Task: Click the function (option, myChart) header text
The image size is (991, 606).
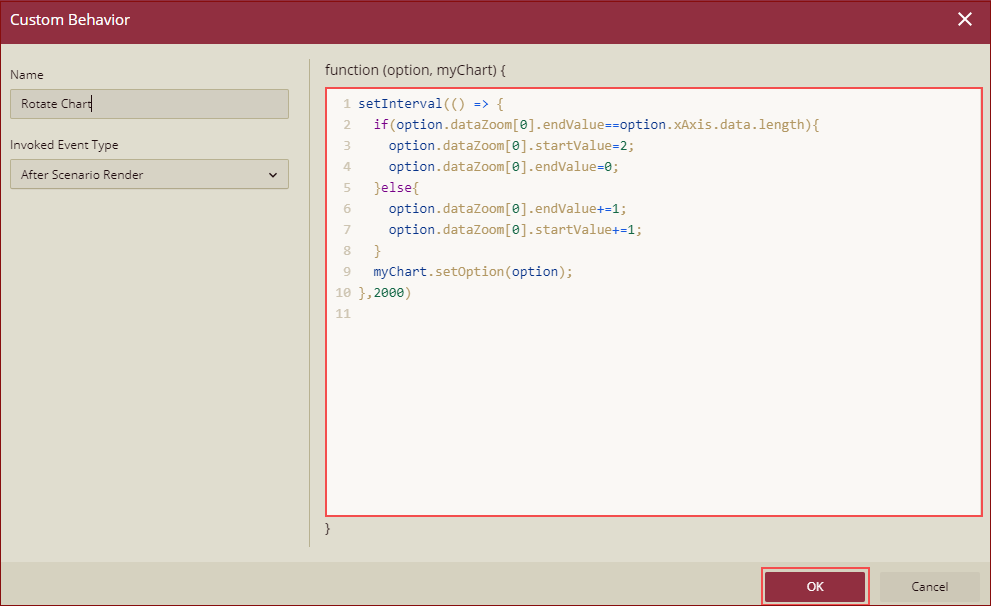Action: (416, 71)
